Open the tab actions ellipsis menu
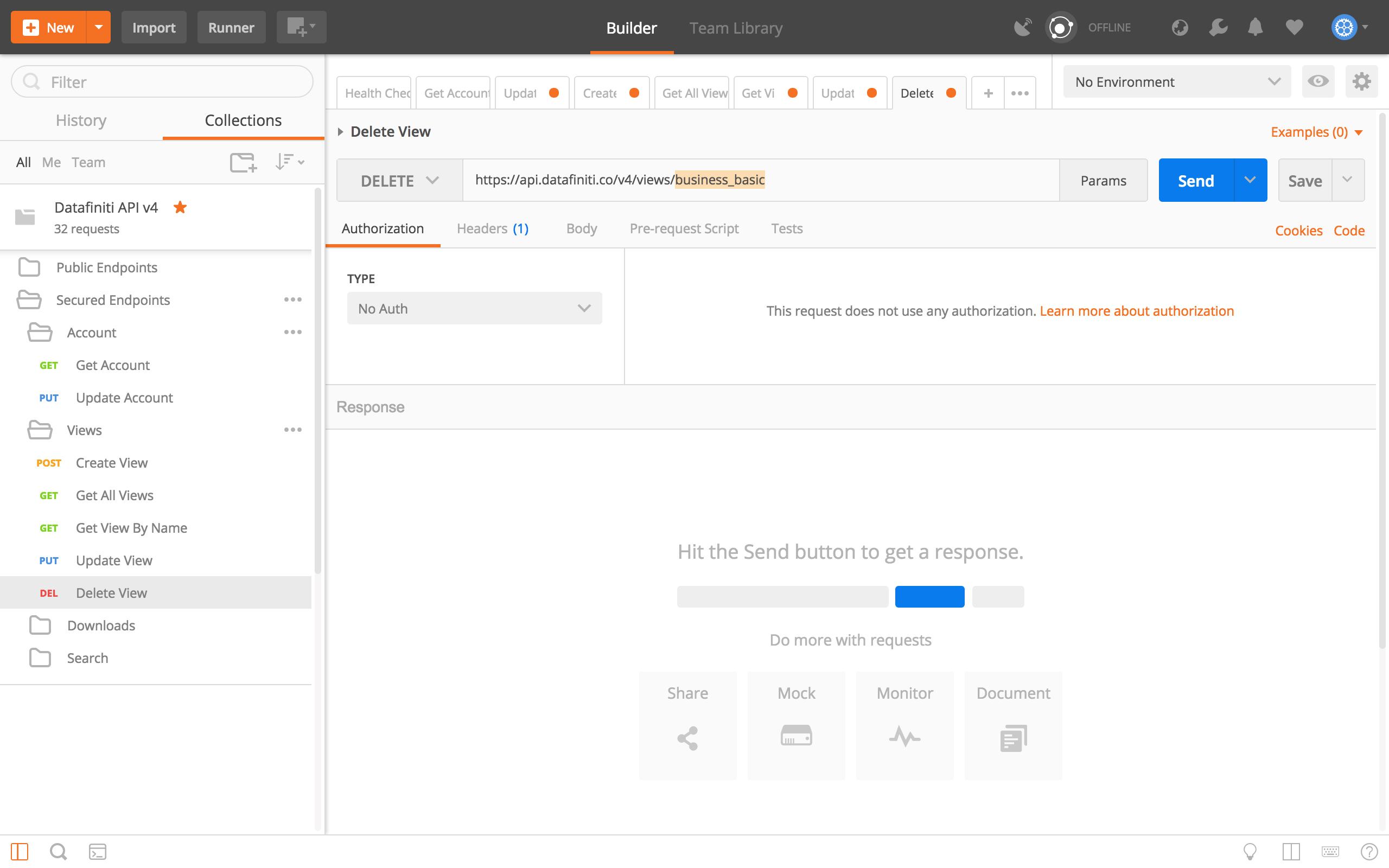 [x=1020, y=93]
